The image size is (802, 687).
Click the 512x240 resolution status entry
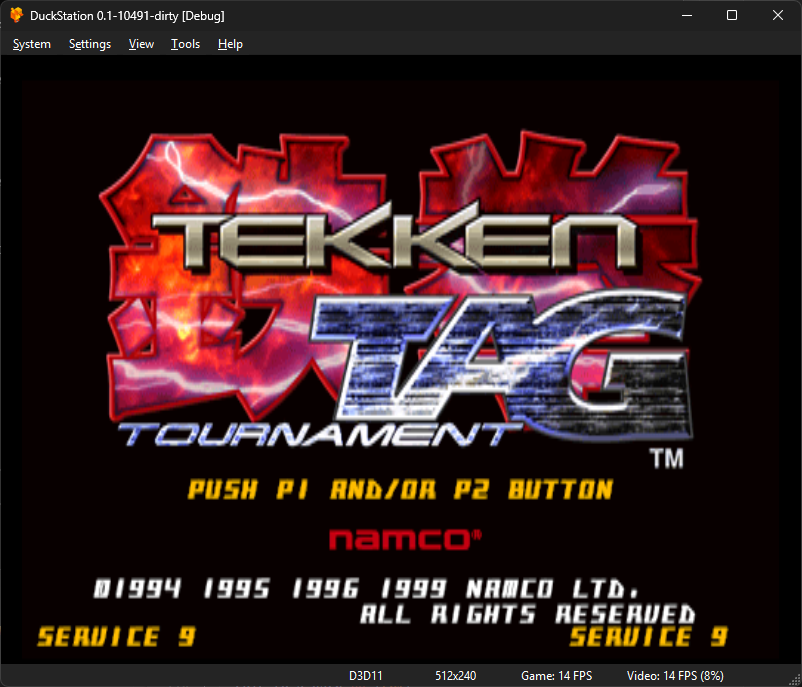(x=456, y=676)
